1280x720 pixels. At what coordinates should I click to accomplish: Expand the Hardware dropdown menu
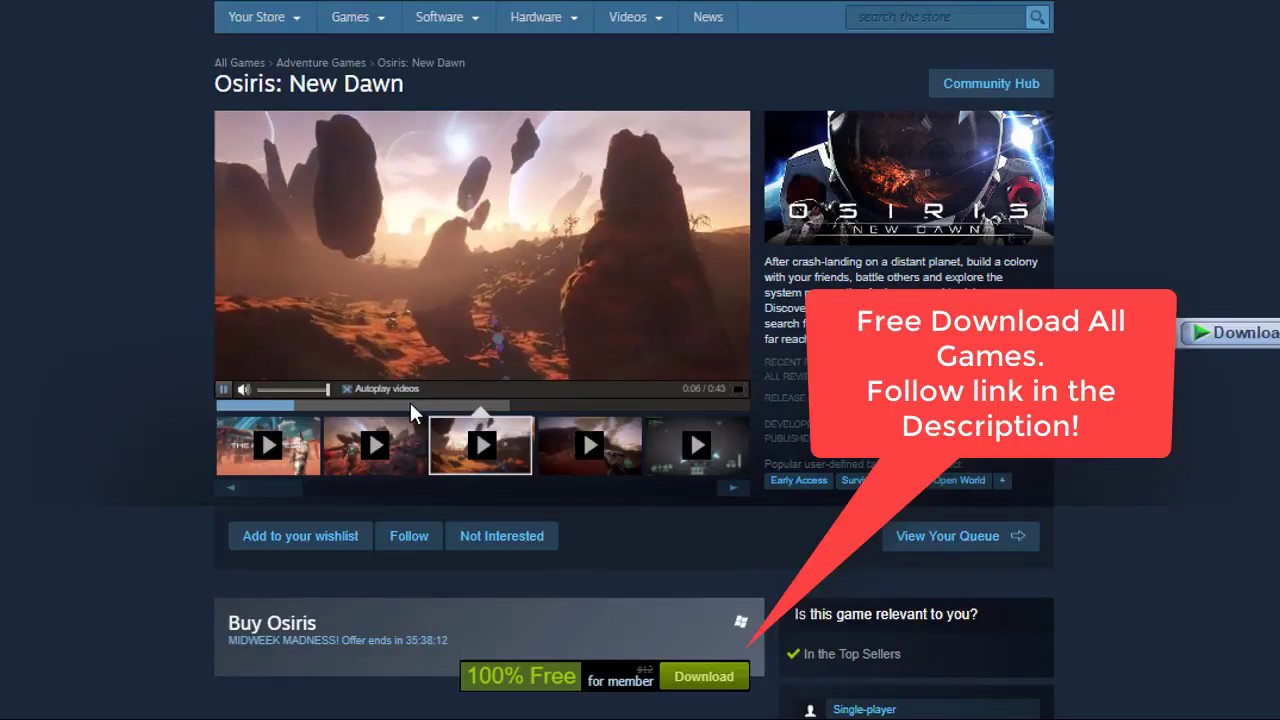tap(545, 17)
